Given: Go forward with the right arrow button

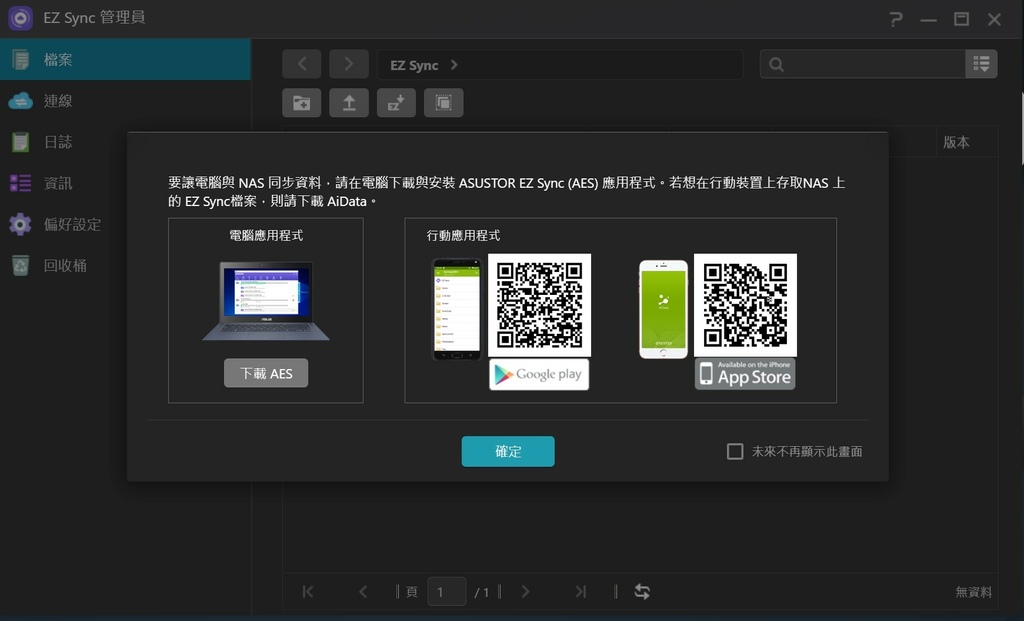Looking at the screenshot, I should coord(349,64).
